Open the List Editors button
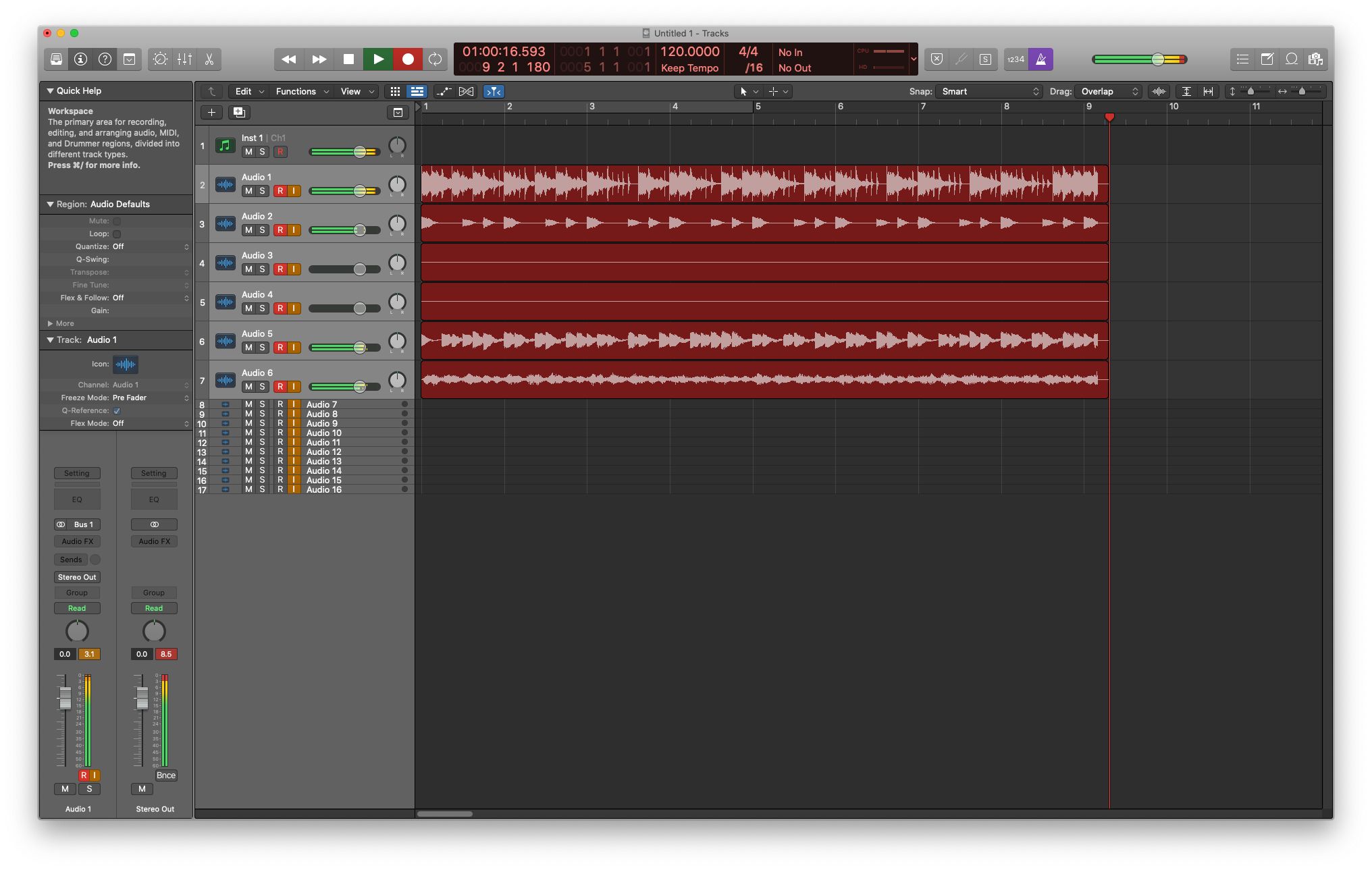 point(1242,59)
